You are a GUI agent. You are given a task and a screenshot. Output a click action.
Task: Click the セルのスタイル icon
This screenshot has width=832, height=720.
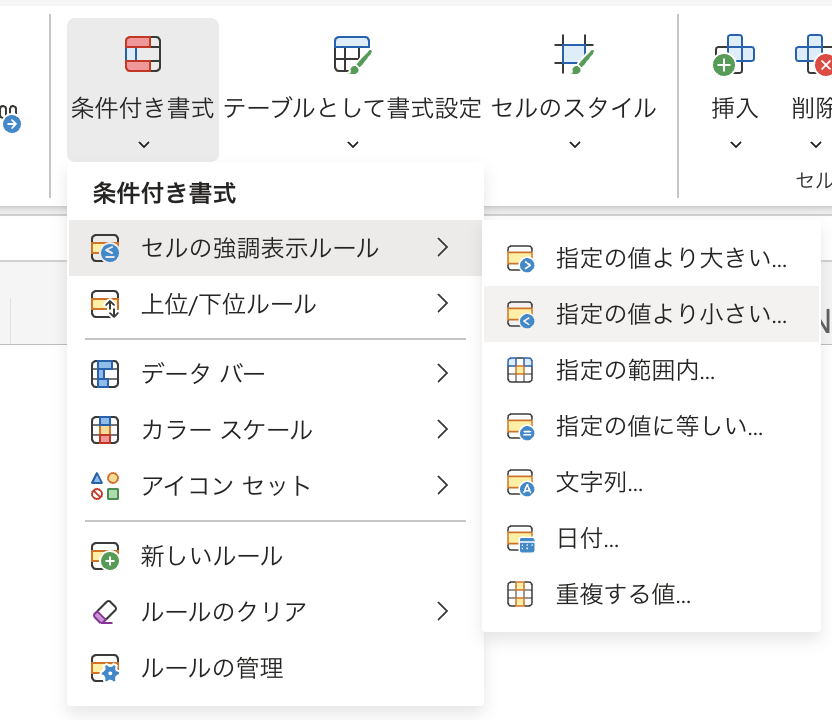tap(574, 54)
